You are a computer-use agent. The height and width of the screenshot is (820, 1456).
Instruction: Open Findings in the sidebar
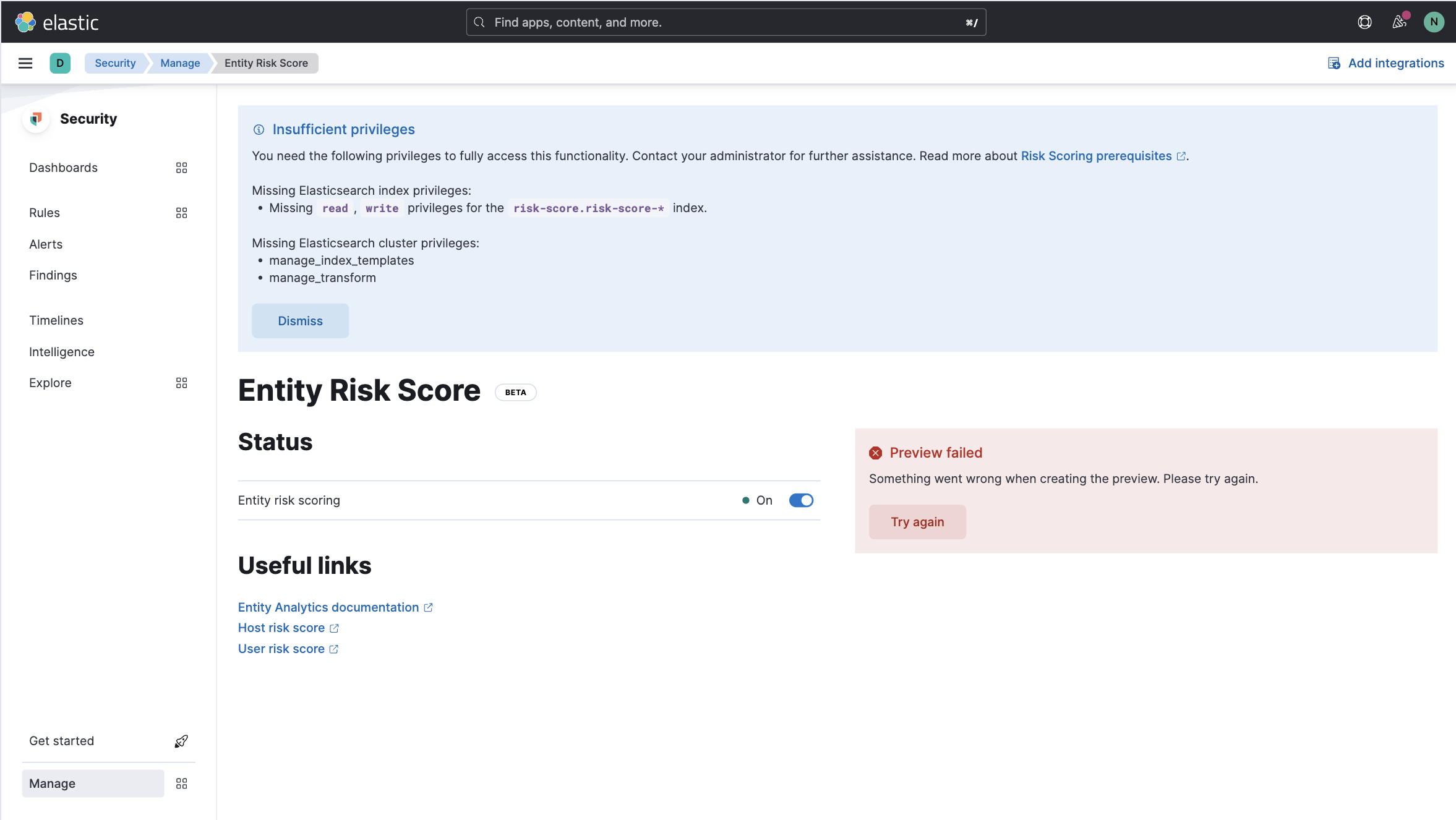pyautogui.click(x=53, y=275)
